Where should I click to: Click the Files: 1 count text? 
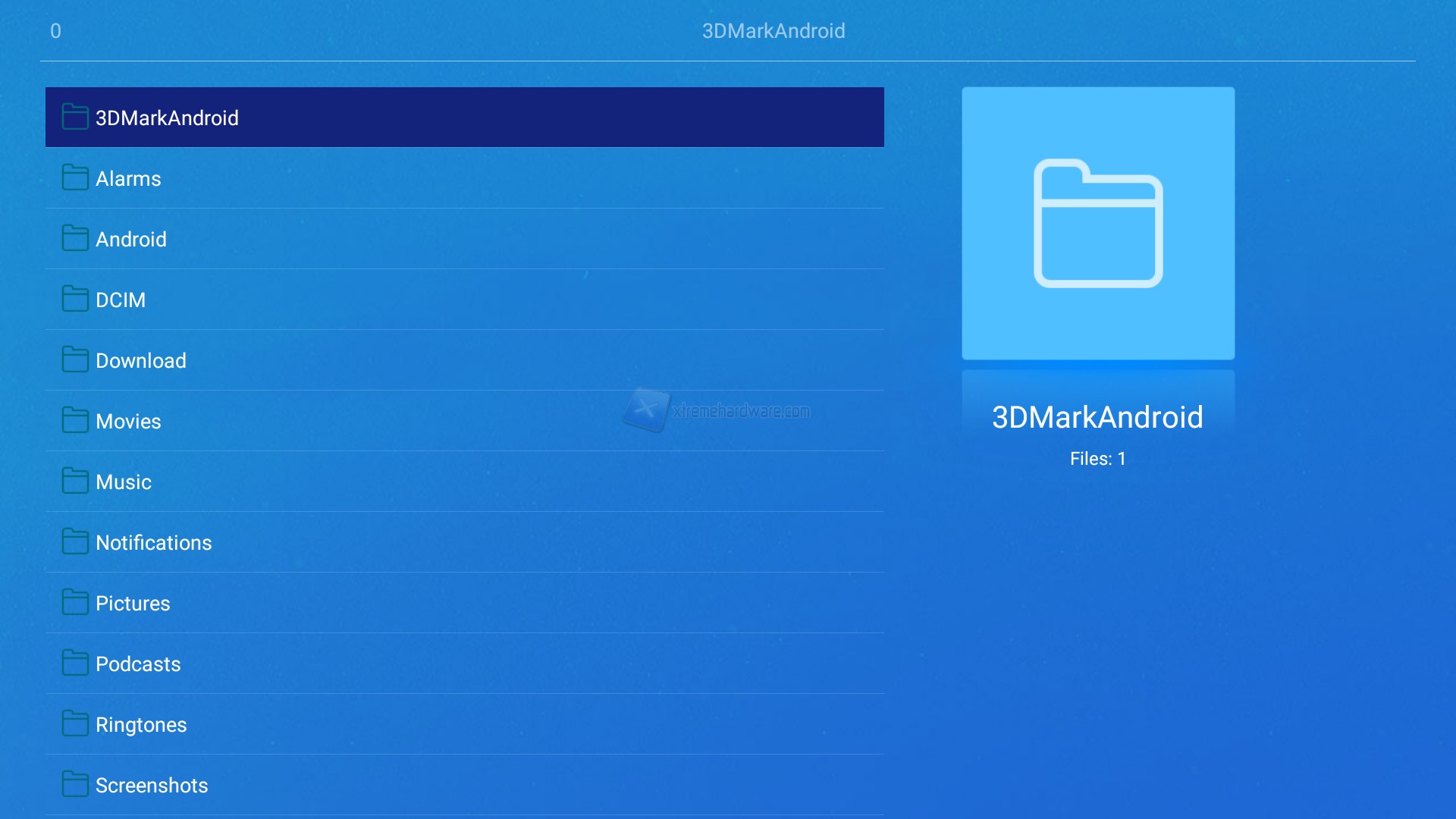[x=1097, y=459]
